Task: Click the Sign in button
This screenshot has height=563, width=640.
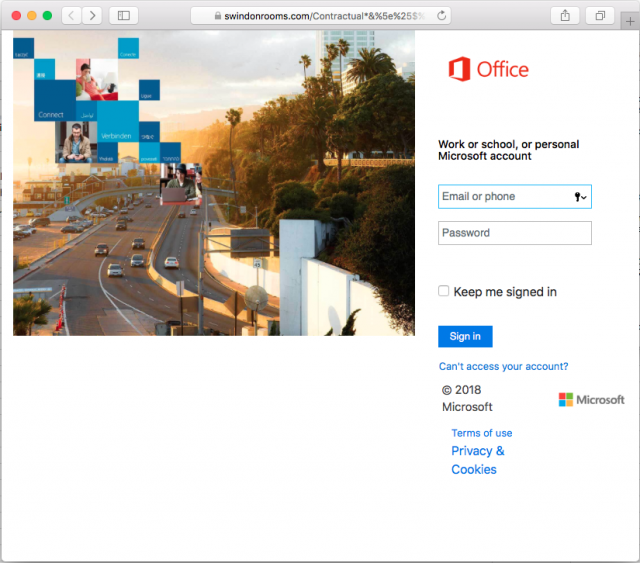Action: (465, 336)
